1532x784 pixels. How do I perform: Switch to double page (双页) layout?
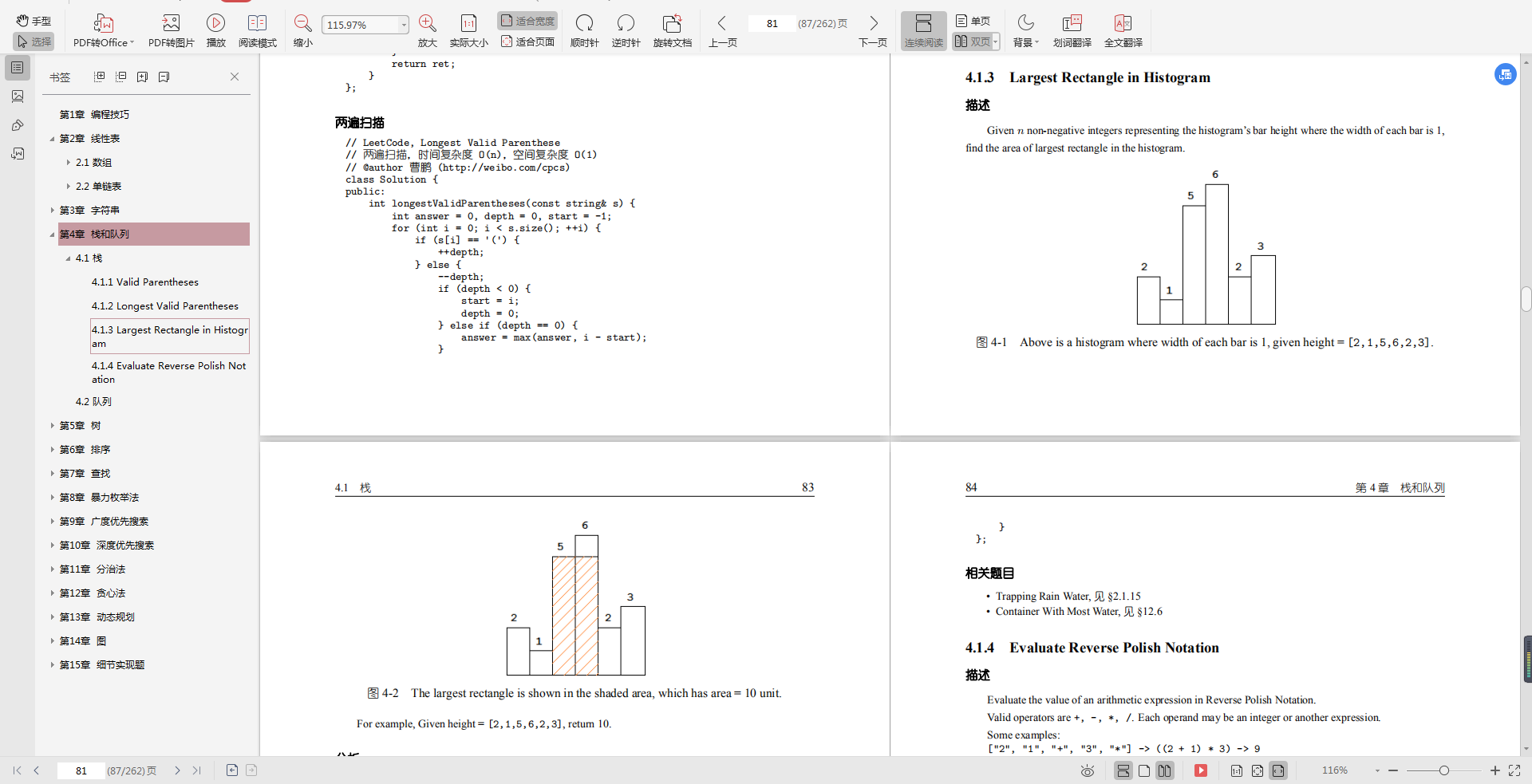(972, 41)
